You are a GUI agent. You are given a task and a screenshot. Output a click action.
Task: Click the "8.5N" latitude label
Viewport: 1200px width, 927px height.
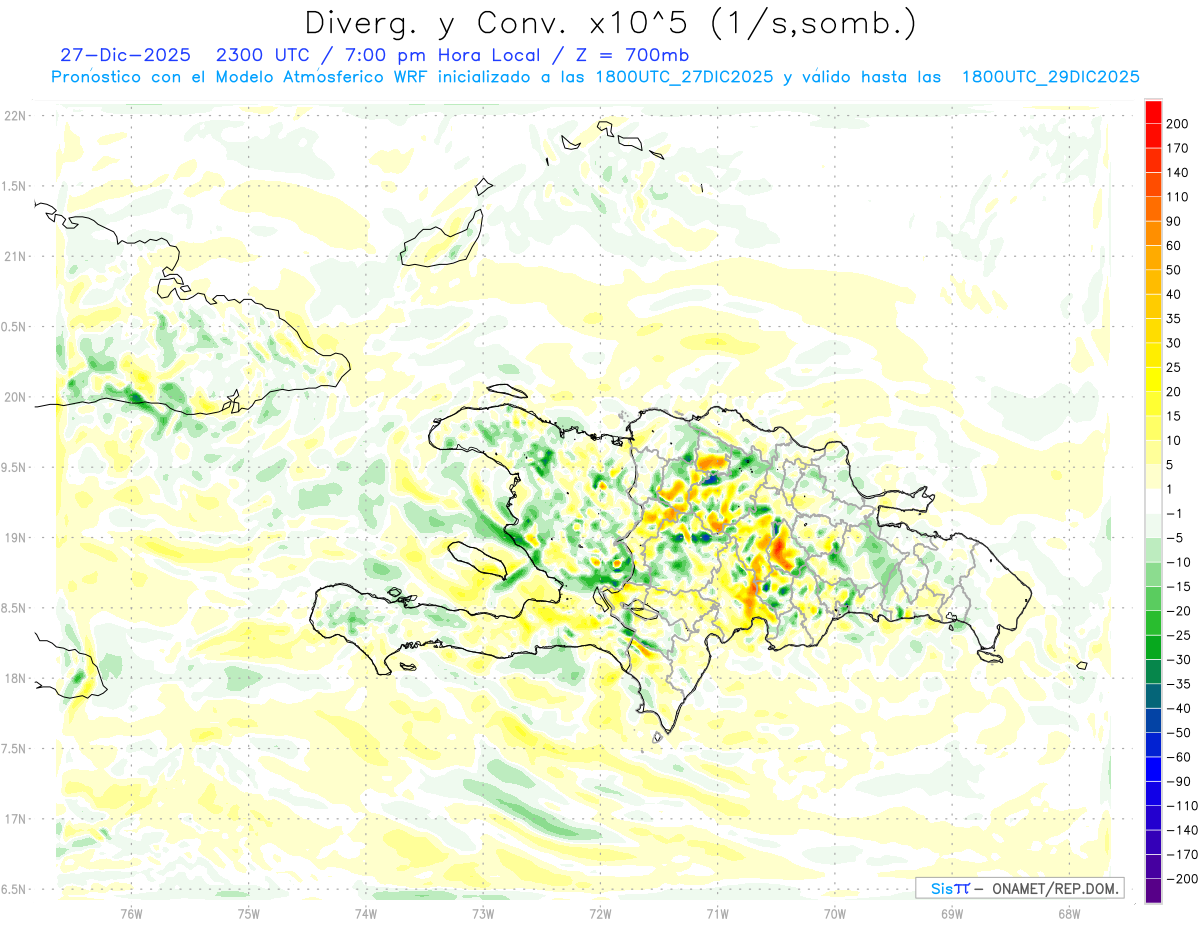click(14, 608)
